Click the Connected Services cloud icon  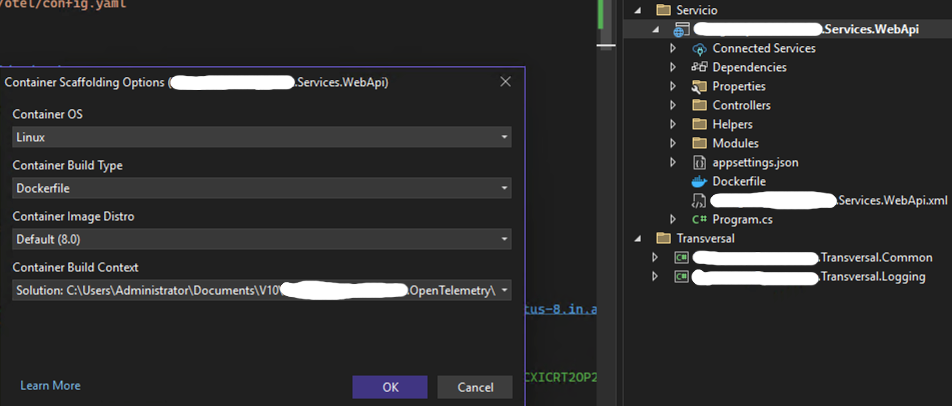point(699,49)
